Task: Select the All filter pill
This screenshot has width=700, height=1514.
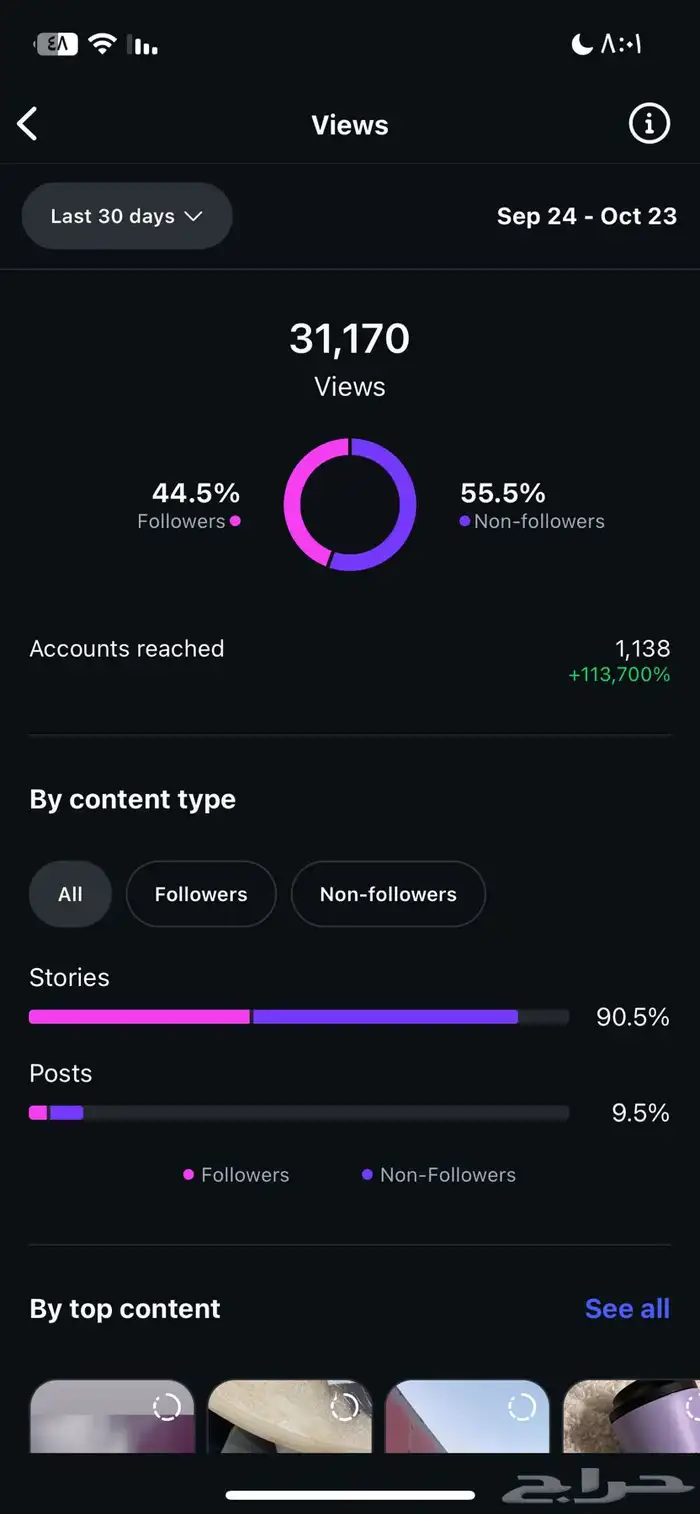Action: pos(70,894)
